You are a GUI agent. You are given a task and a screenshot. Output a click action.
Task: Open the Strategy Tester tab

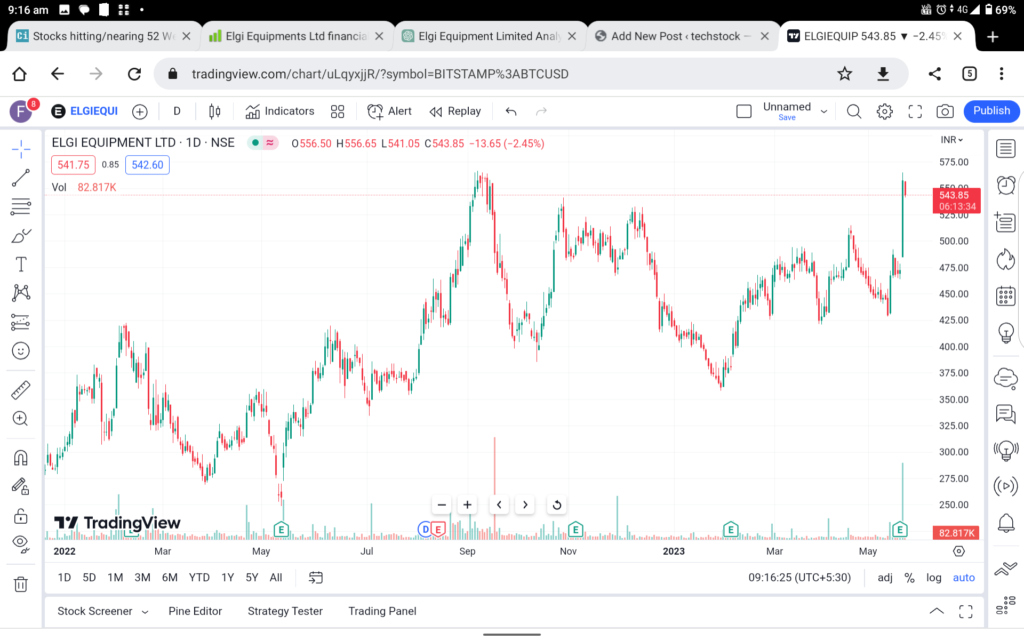[285, 611]
